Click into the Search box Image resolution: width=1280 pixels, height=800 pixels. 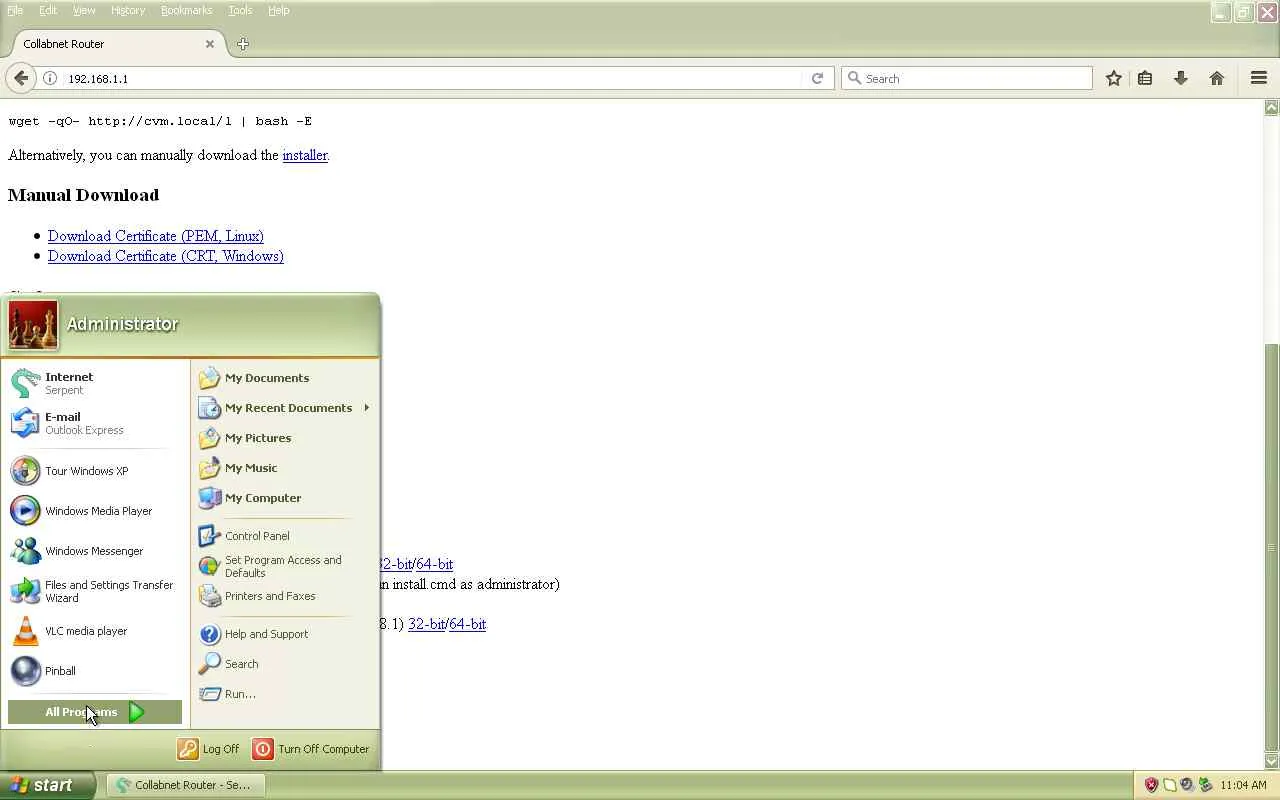[966, 78]
